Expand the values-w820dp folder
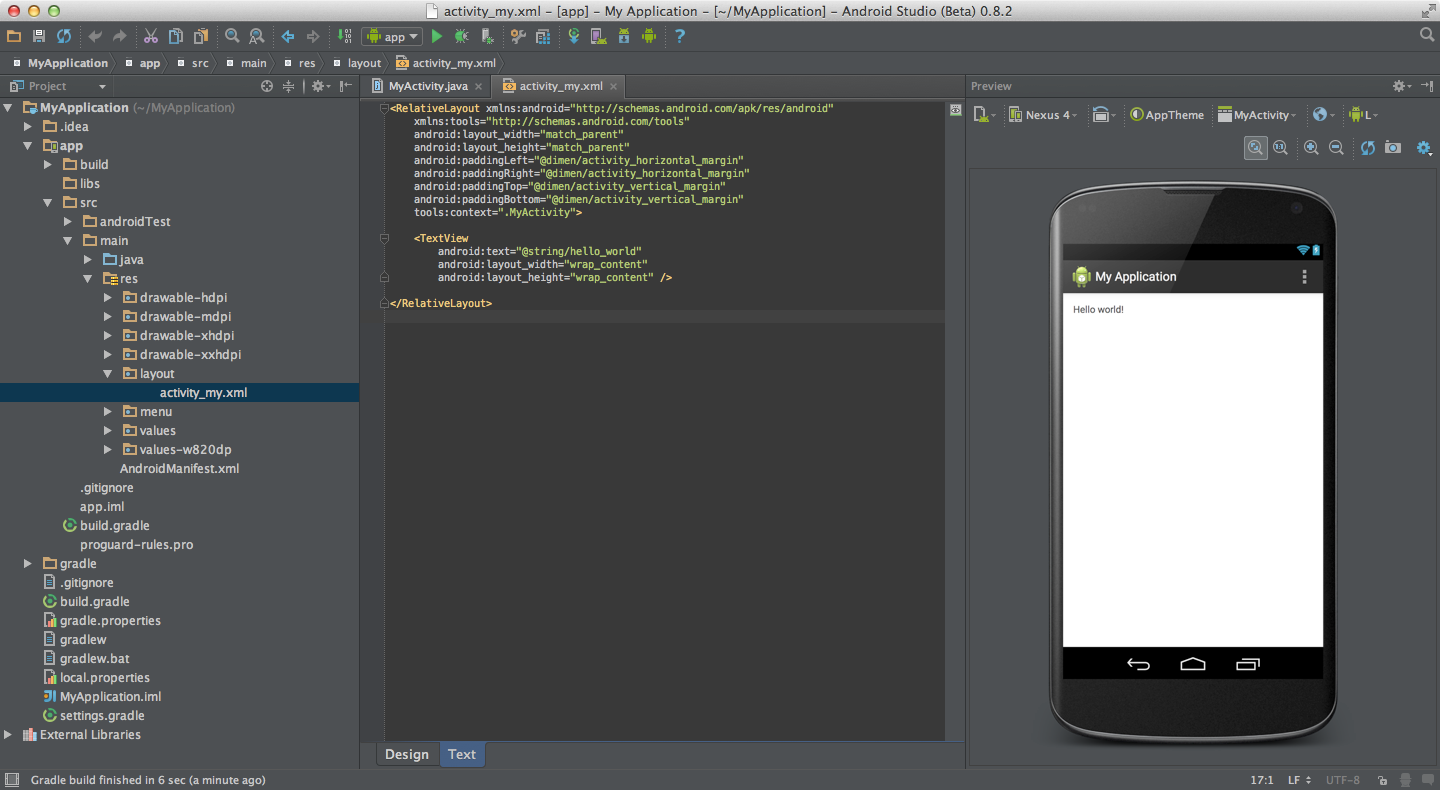Image resolution: width=1440 pixels, height=790 pixels. 108,449
